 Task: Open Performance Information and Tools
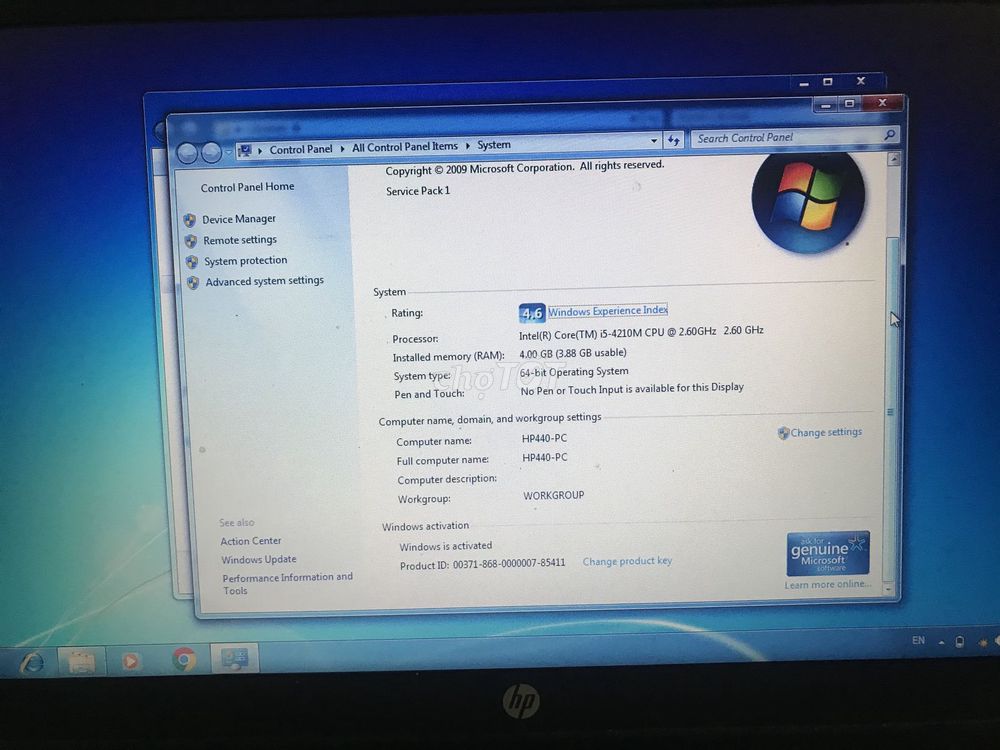coord(287,584)
